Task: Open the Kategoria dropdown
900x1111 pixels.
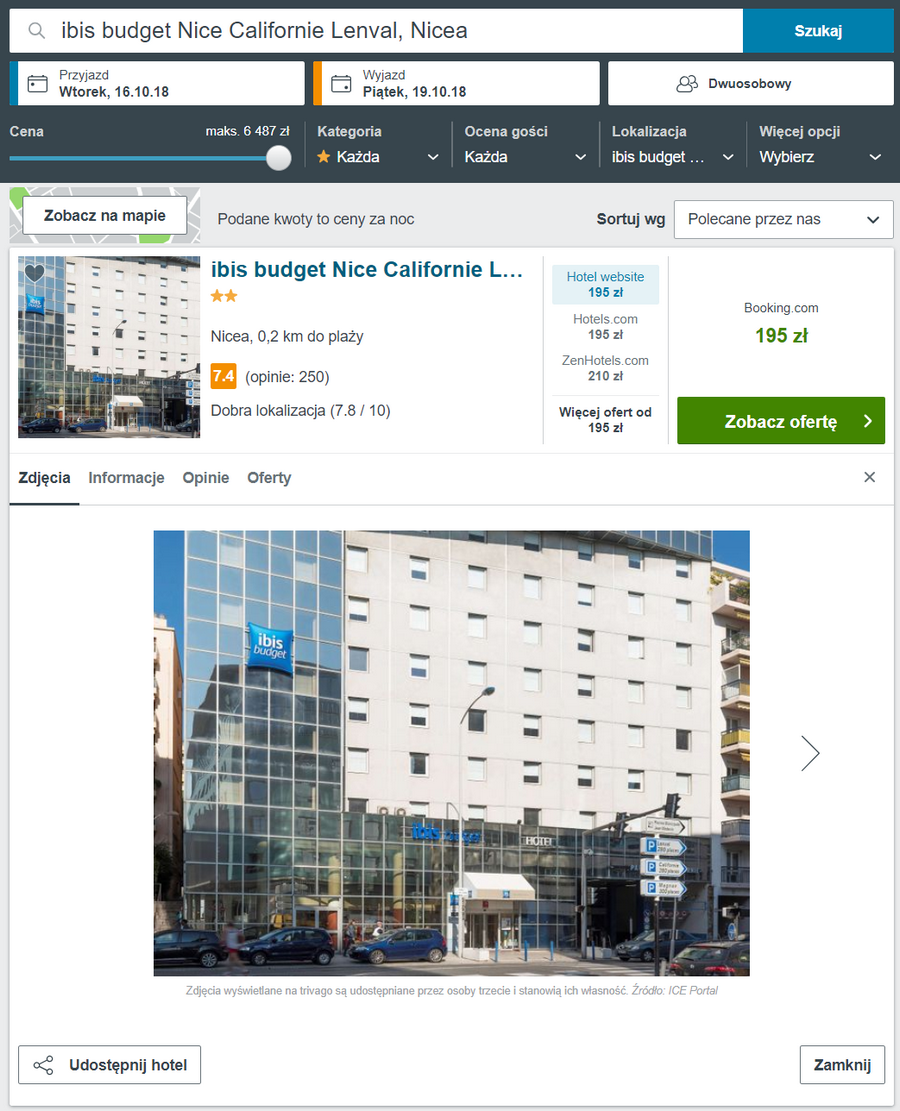Action: click(378, 157)
